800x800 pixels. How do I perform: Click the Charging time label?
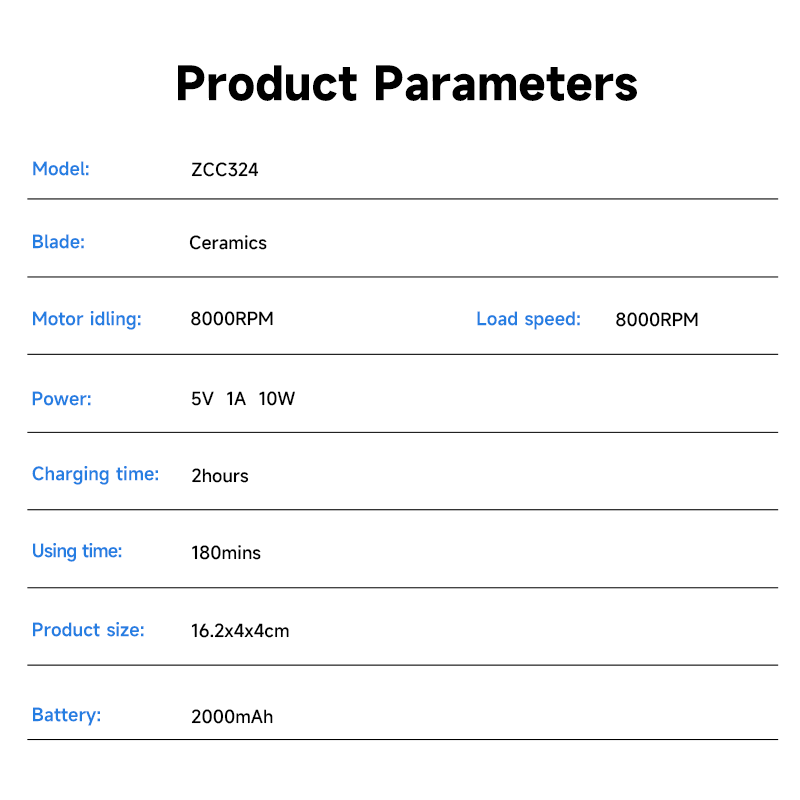[x=95, y=474]
